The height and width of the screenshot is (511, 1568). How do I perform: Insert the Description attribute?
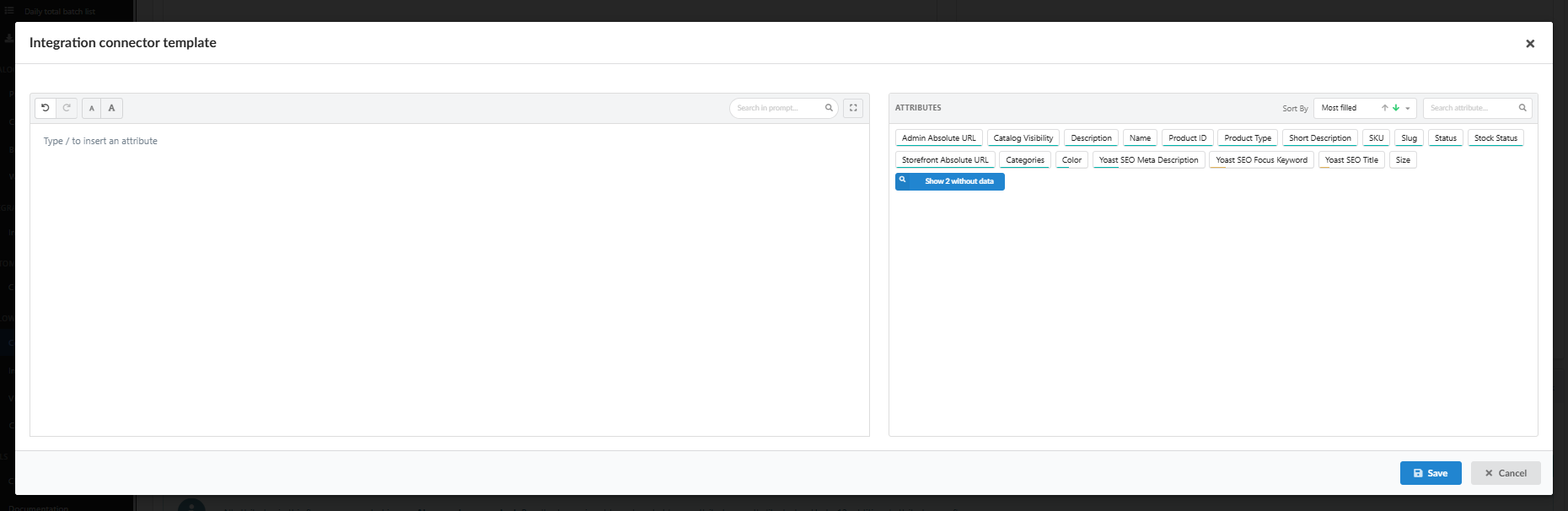coord(1091,138)
